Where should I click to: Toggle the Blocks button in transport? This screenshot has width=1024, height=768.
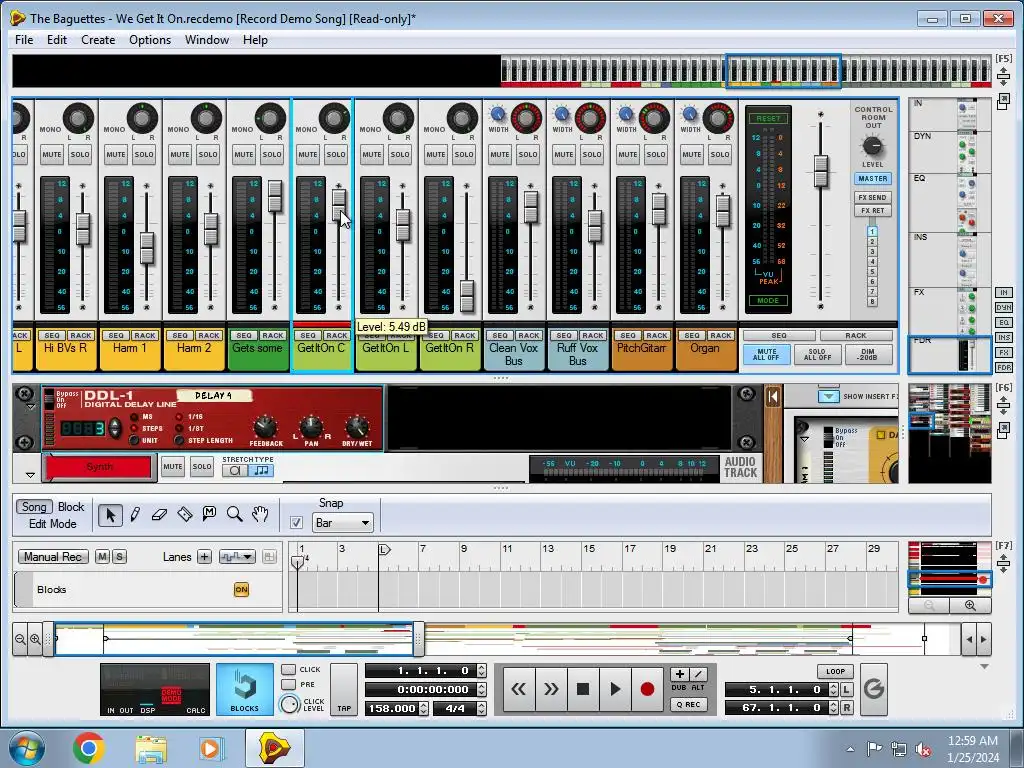(x=245, y=689)
